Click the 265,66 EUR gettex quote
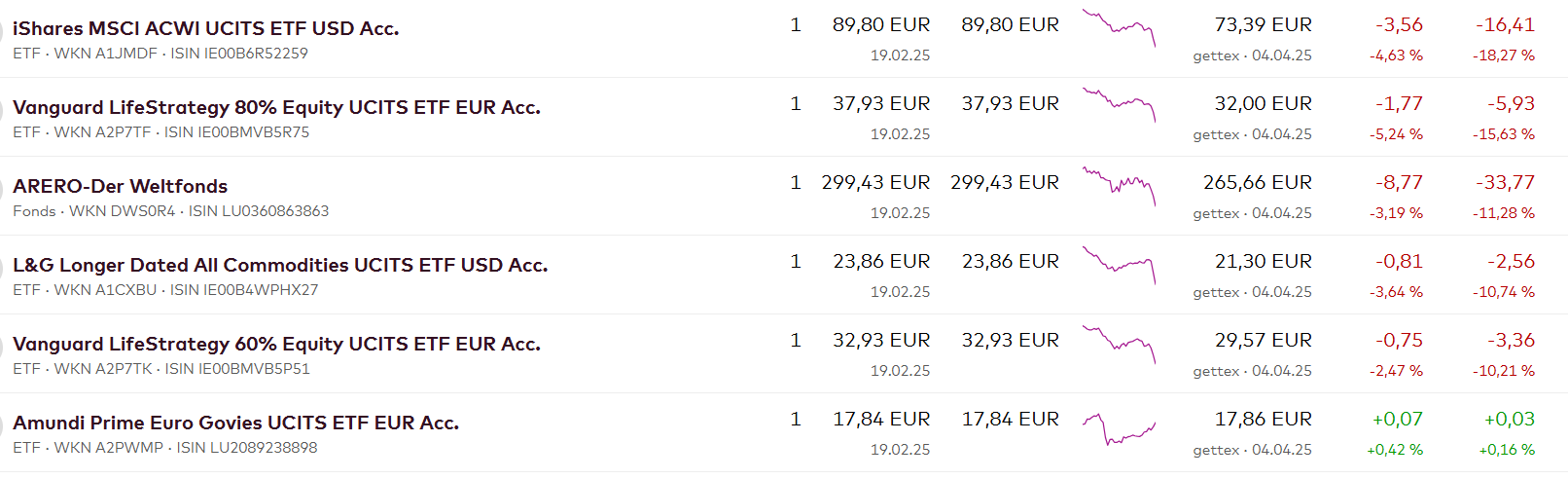The height and width of the screenshot is (479, 1568). pyautogui.click(x=1257, y=182)
